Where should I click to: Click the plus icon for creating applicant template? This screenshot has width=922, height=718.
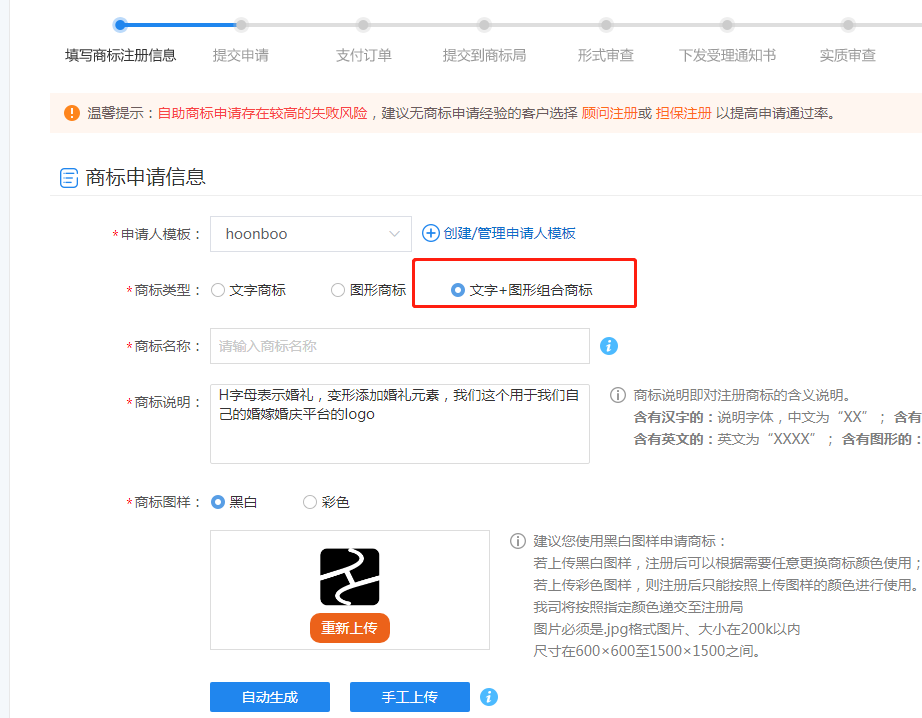coord(430,233)
